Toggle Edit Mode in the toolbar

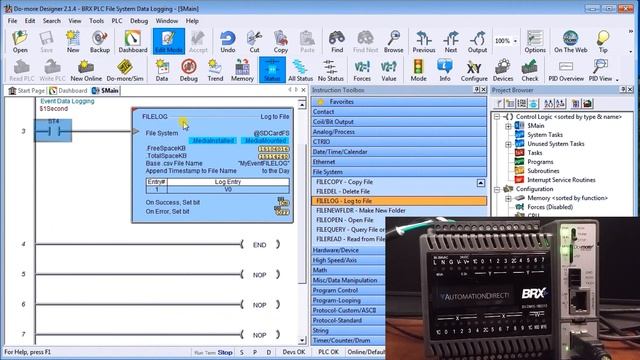click(169, 41)
